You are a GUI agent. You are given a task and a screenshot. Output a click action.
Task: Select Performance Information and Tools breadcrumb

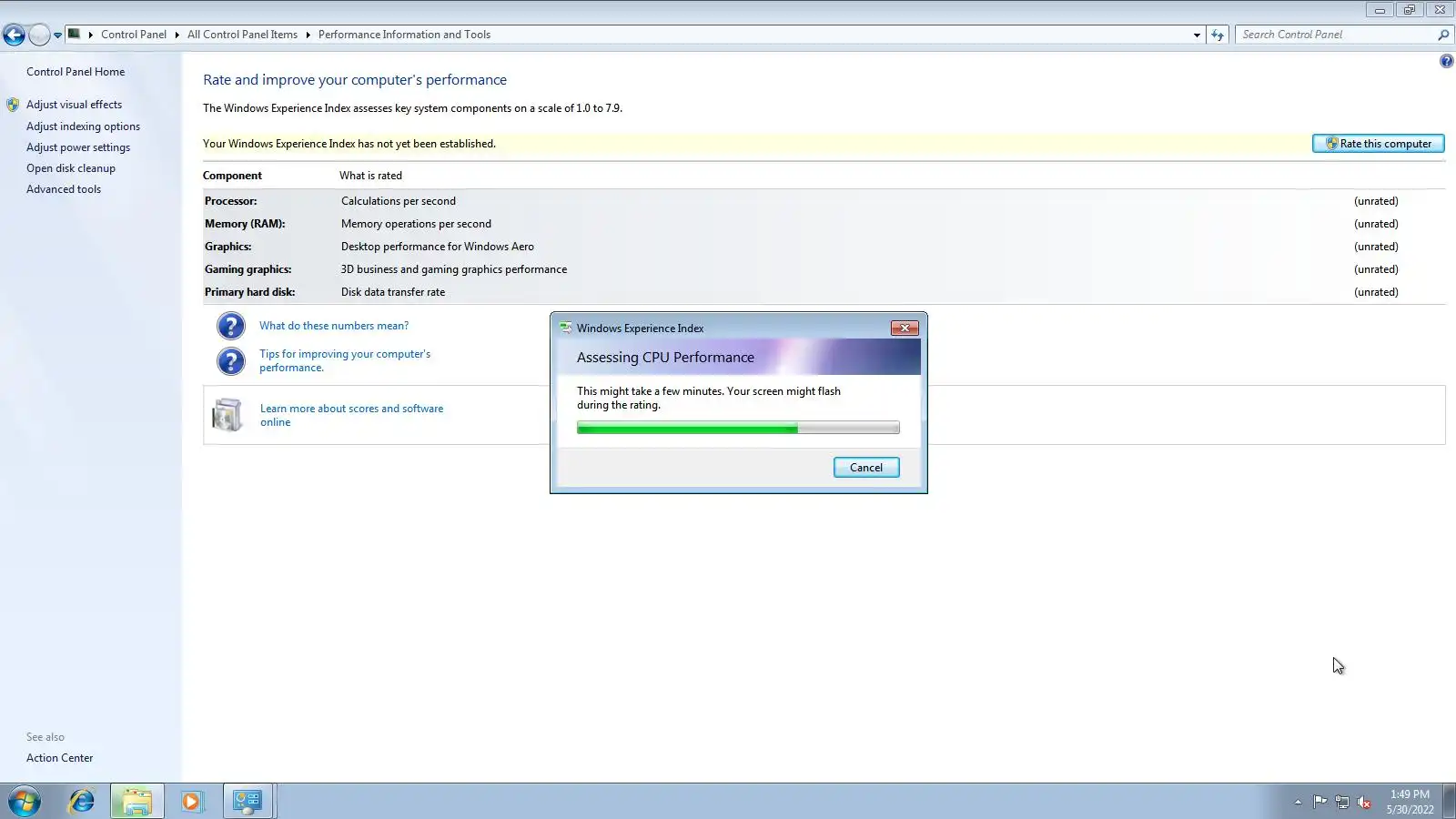click(404, 35)
